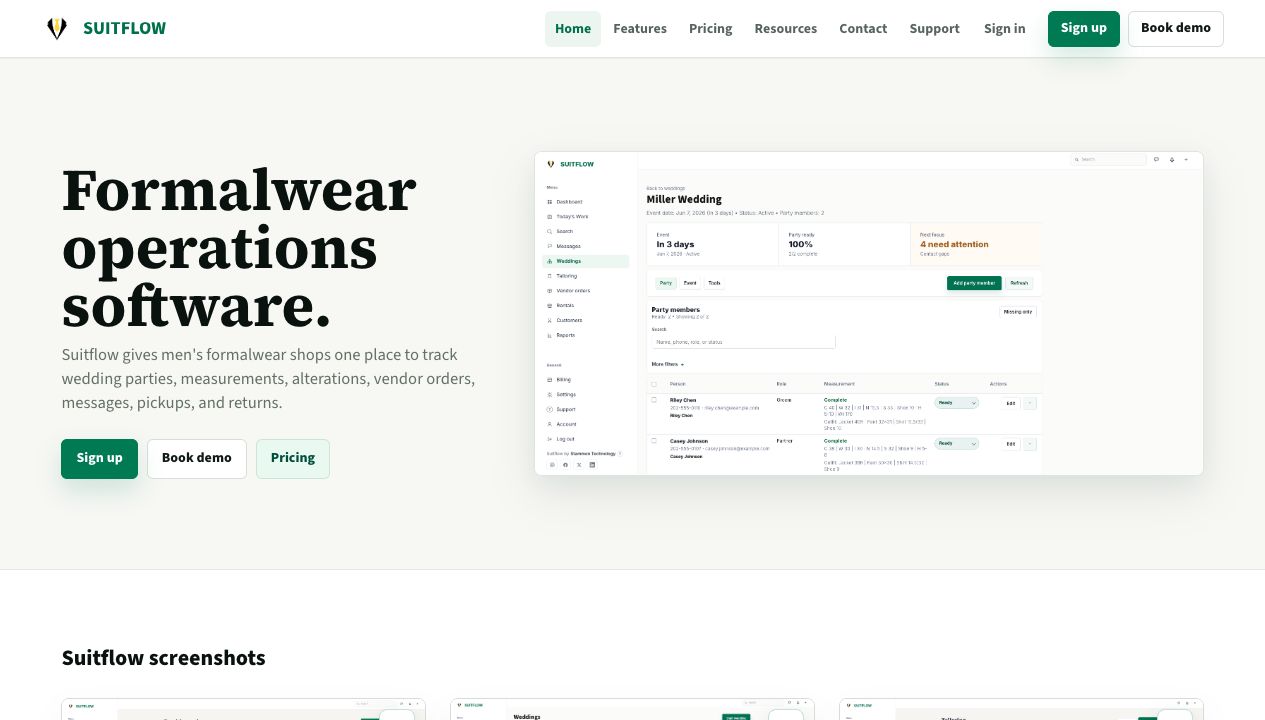1265x720 pixels.
Task: Click the Account icon in preview sidebar
Action: point(549,424)
